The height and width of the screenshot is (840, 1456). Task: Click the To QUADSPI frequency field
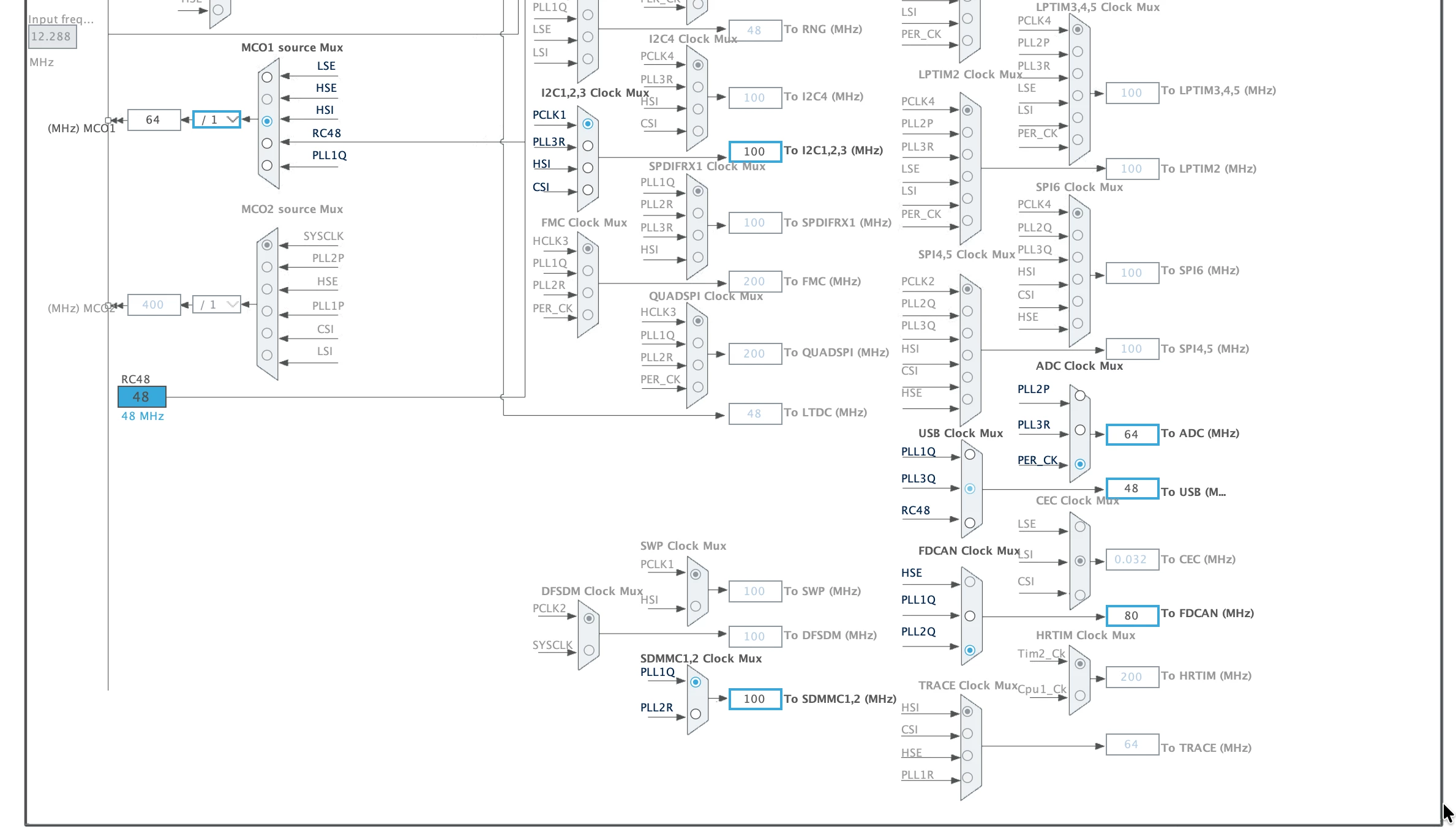click(x=755, y=353)
